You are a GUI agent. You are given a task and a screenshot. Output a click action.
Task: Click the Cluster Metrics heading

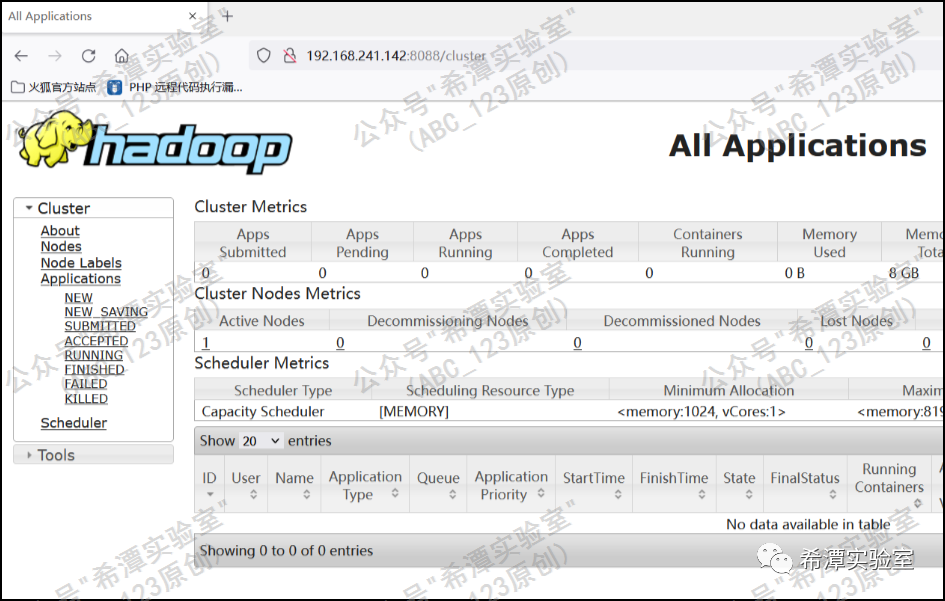pos(251,207)
